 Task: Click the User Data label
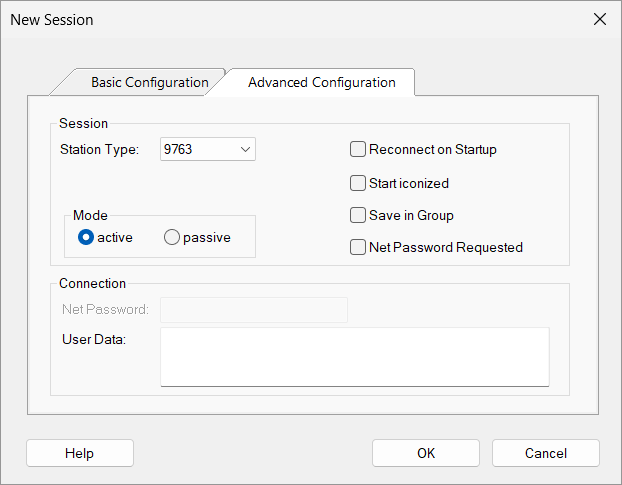click(94, 339)
